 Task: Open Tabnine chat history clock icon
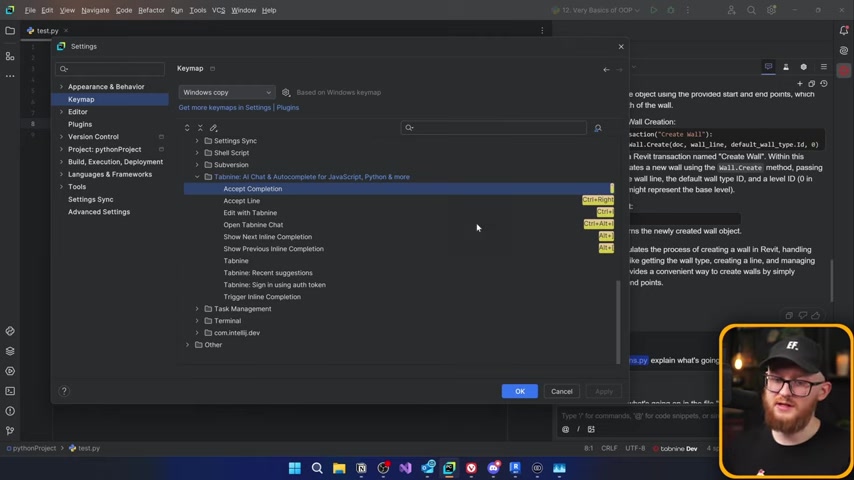(824, 84)
